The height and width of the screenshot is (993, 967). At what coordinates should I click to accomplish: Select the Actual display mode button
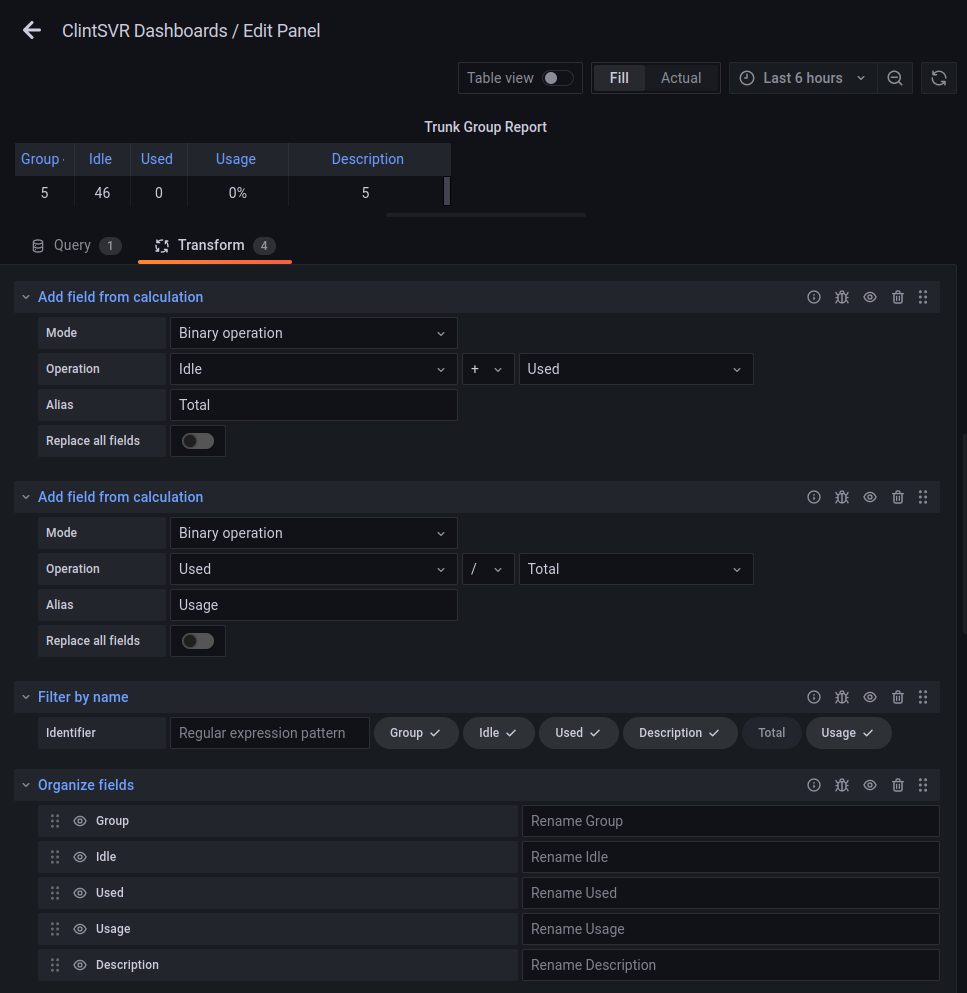680,78
